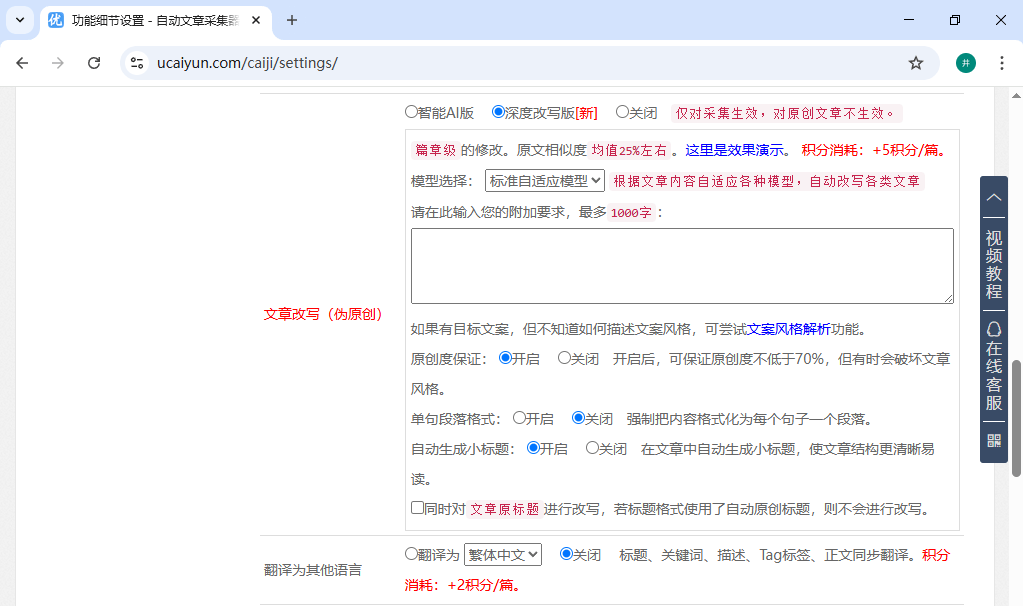Click the green browser profile avatar
The image size is (1023, 606).
pos(965,62)
